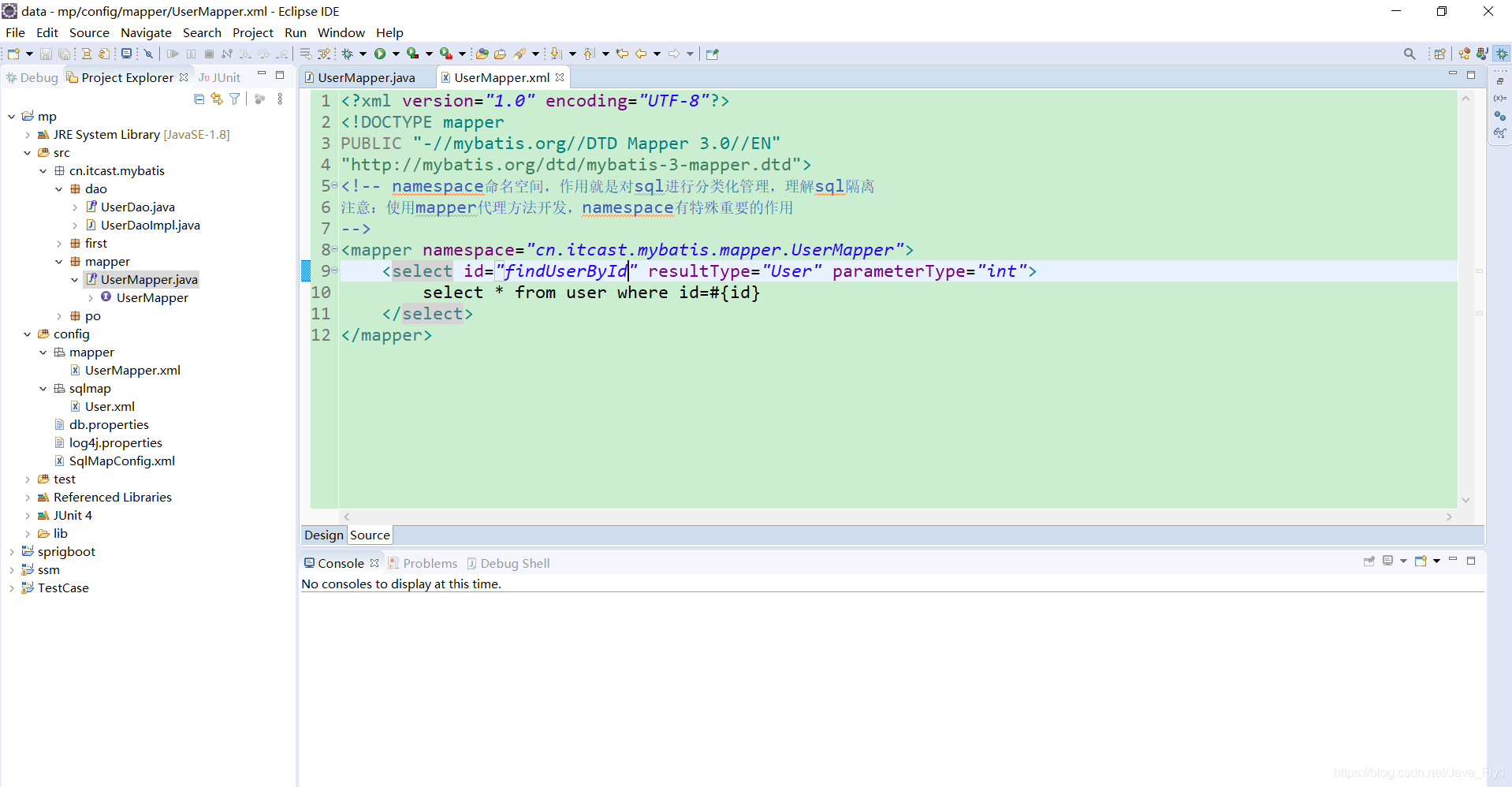This screenshot has height=787, width=1512.
Task: Open the Variables view icon
Action: point(1499,98)
